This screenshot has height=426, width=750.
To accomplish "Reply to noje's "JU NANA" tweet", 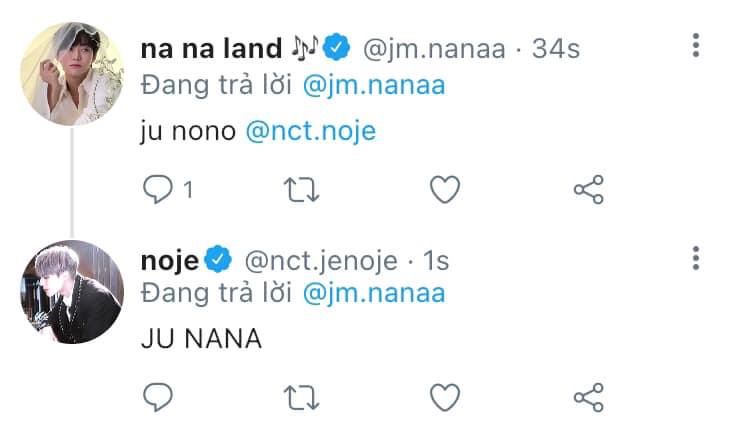I will coord(158,398).
